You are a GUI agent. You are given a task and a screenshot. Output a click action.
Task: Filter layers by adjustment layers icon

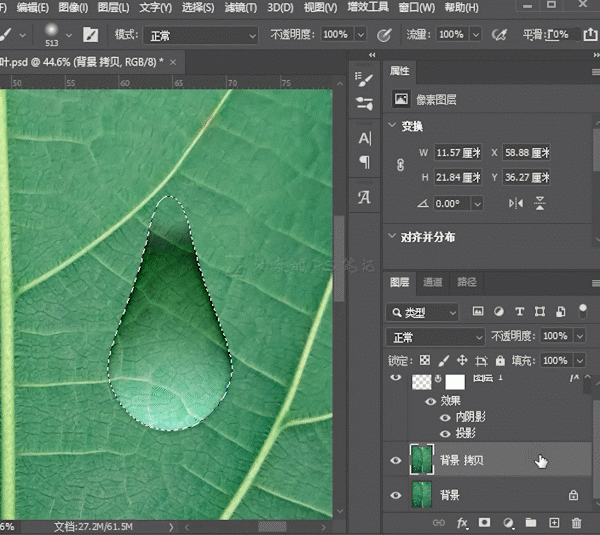(499, 312)
